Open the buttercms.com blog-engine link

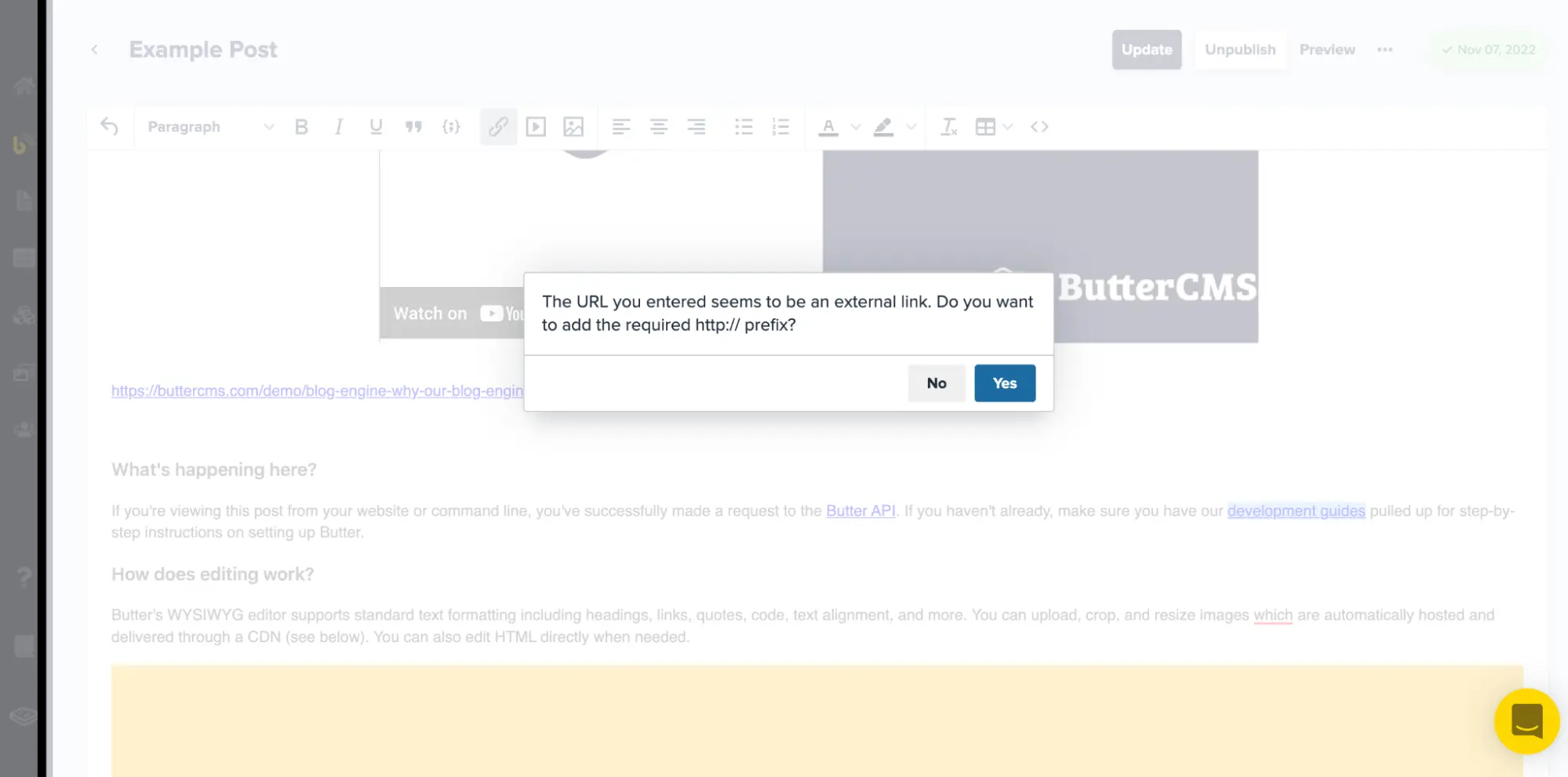pos(317,390)
